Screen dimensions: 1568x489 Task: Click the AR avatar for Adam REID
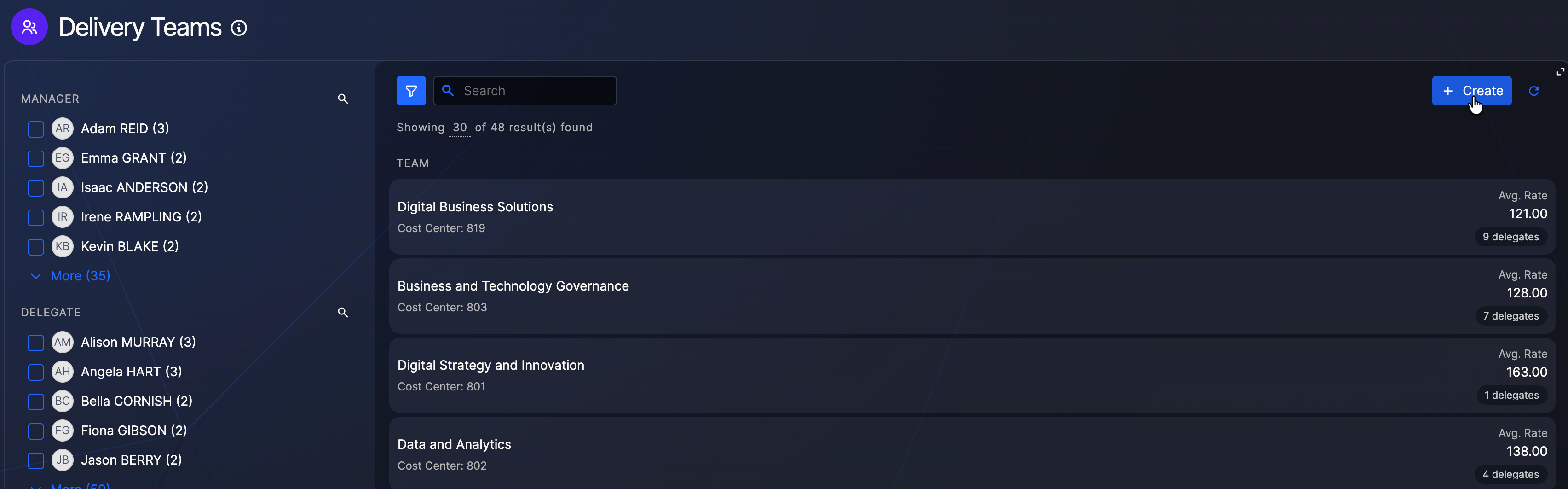pyautogui.click(x=62, y=128)
